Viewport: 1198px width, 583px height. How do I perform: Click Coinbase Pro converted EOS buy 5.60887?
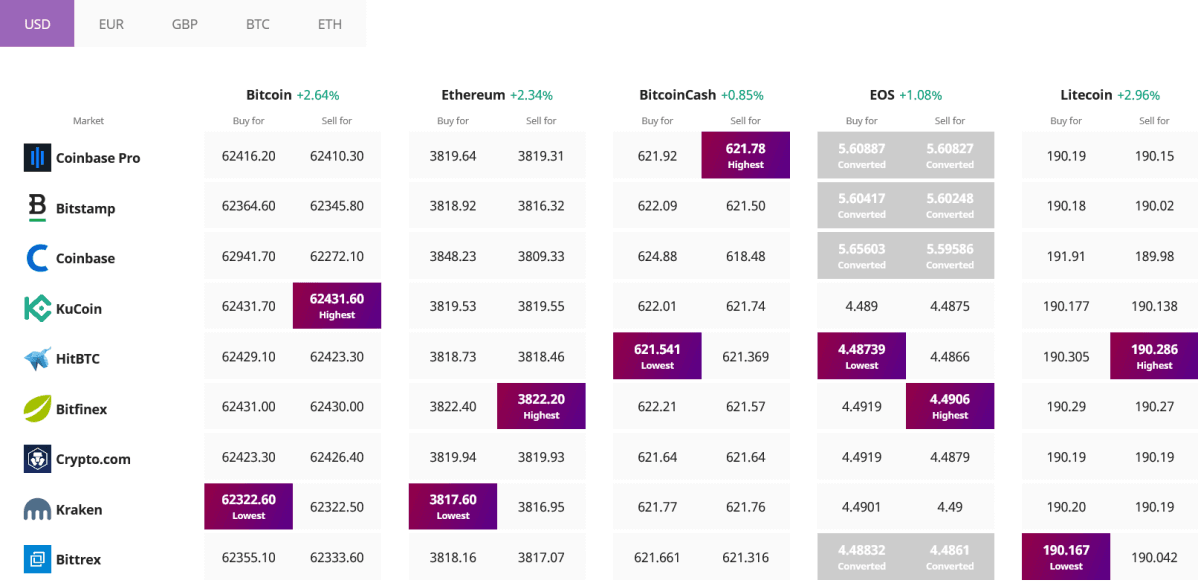coord(862,155)
